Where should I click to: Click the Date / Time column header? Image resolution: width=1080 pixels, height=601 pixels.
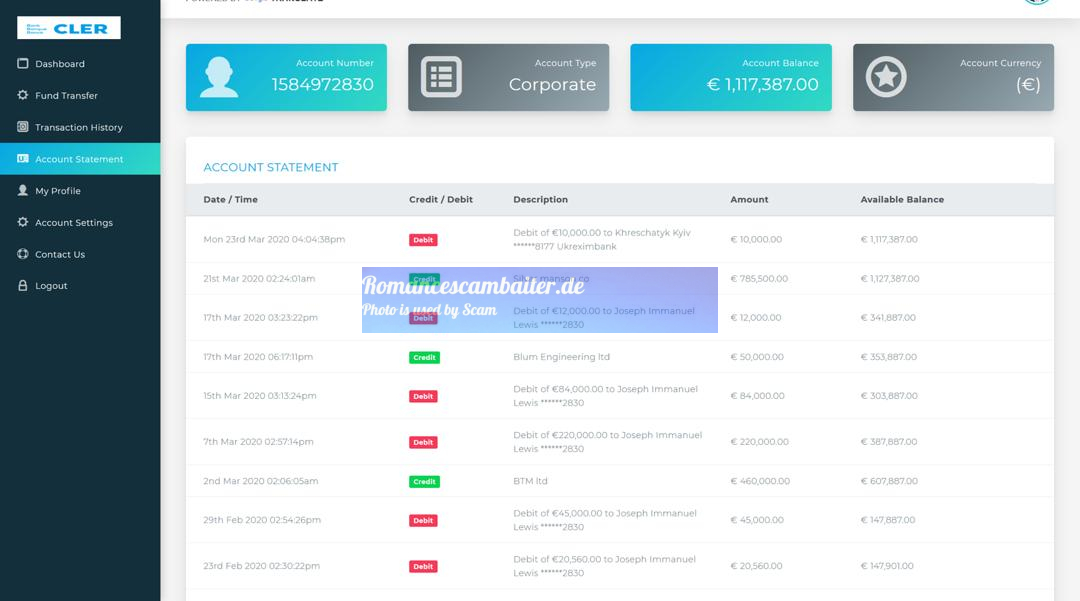click(230, 199)
